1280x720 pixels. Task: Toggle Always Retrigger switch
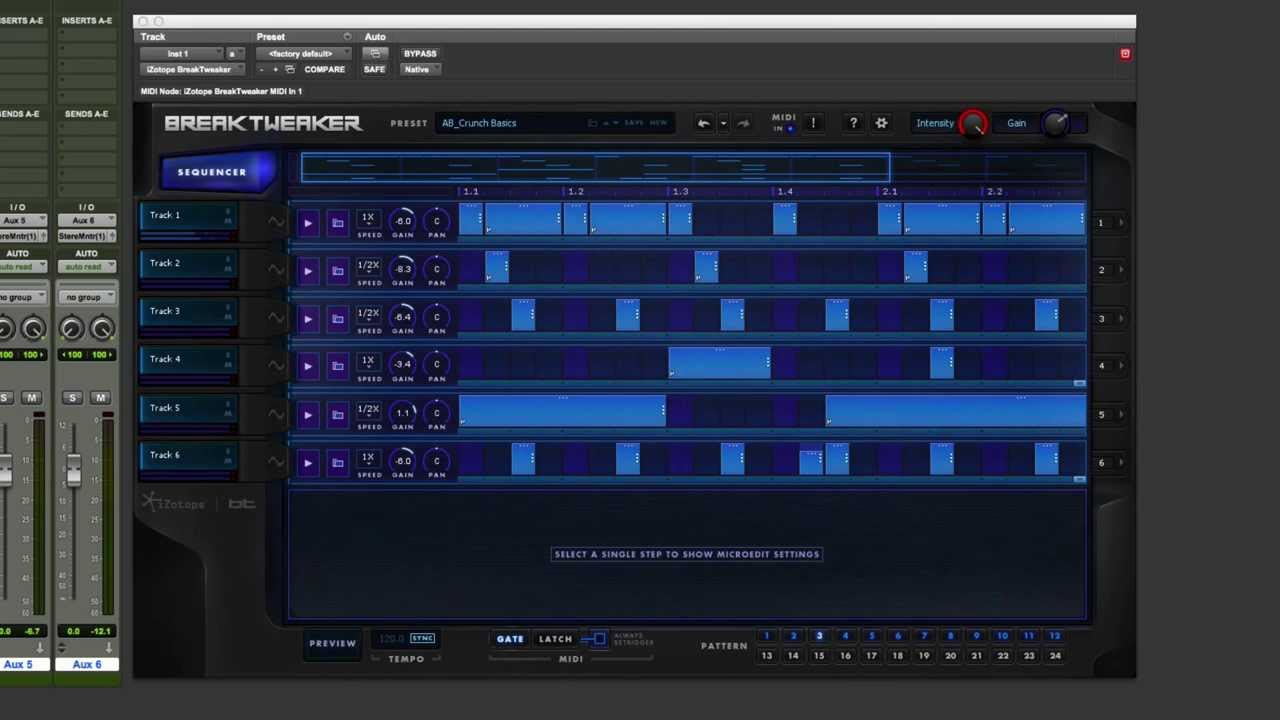596,639
